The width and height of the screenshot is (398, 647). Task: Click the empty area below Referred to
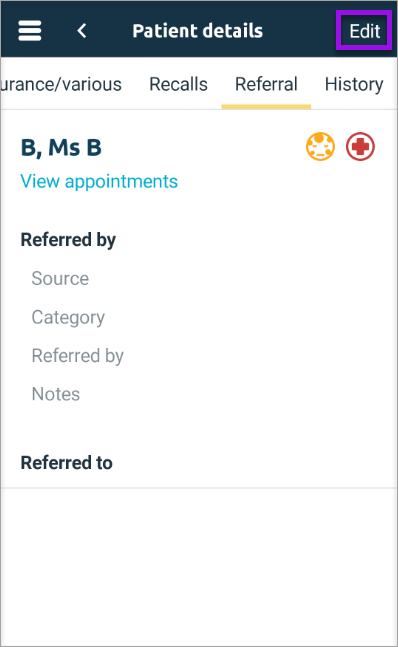coord(199,567)
